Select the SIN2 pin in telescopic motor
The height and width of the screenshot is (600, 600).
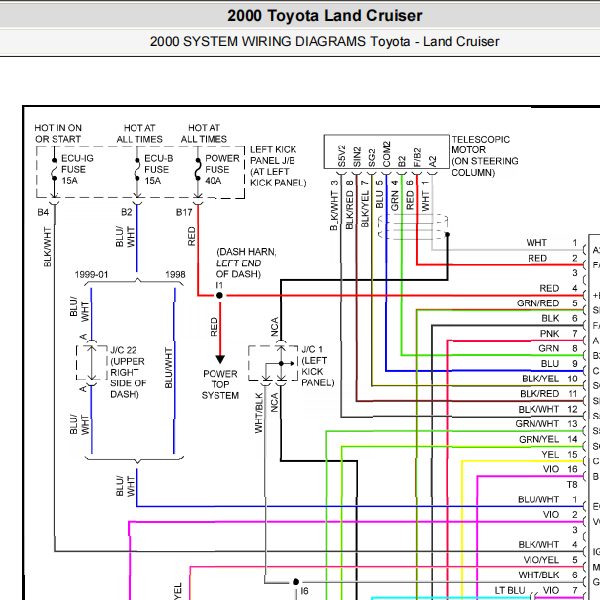(x=357, y=157)
